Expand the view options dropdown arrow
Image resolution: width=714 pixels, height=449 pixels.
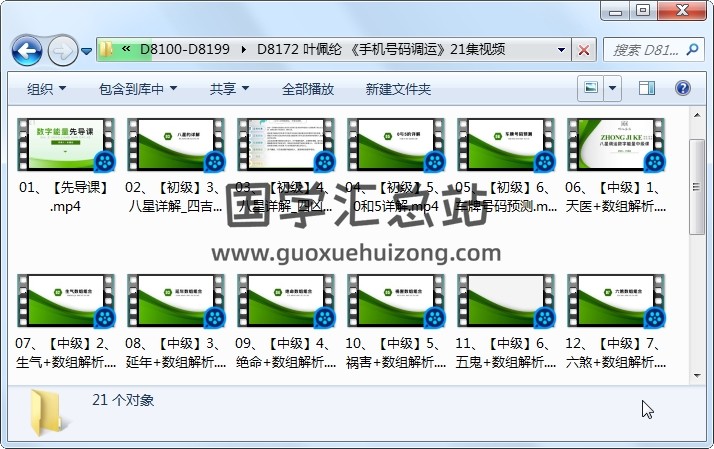coord(613,88)
